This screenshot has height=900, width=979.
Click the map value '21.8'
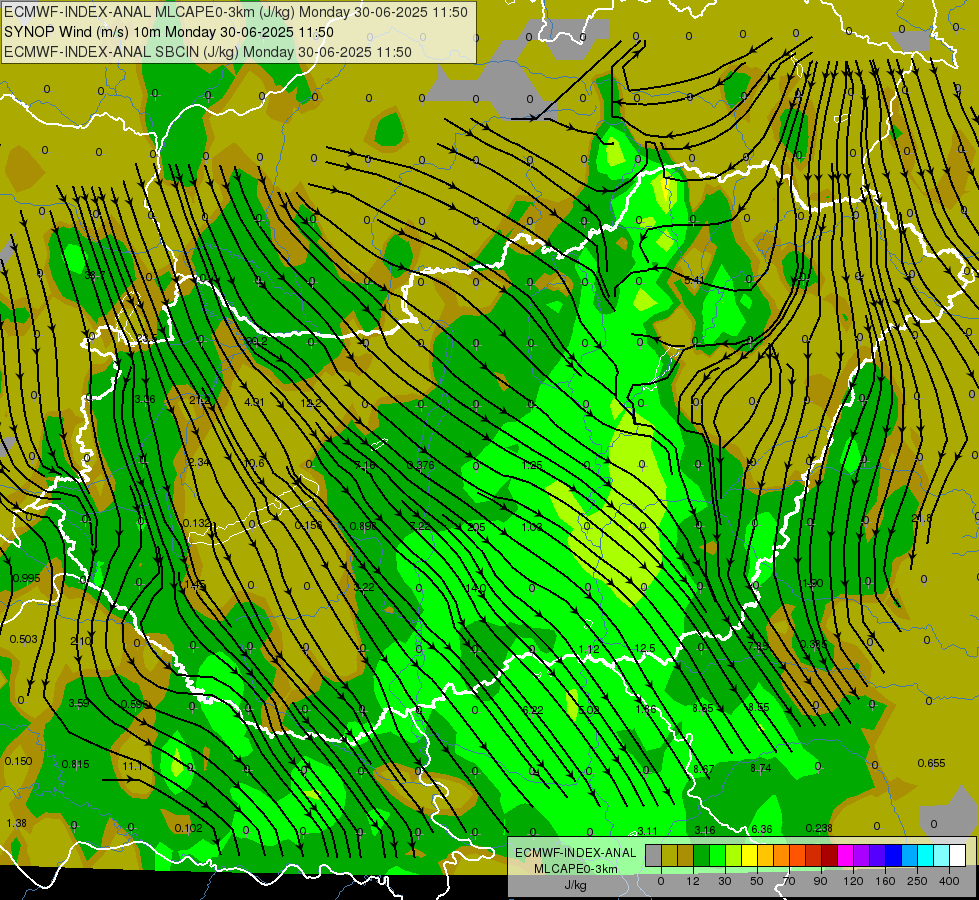pos(922,518)
